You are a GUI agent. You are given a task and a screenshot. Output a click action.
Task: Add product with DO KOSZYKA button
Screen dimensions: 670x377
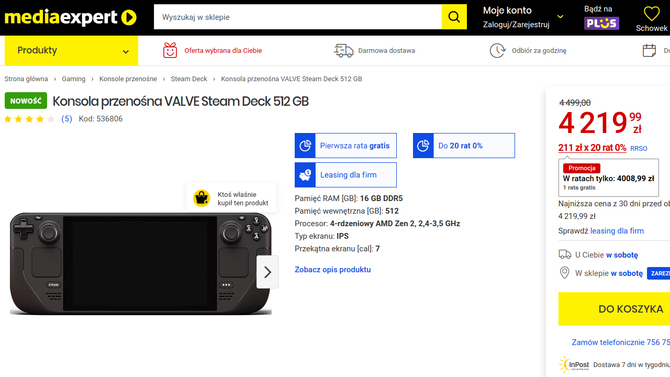[x=614, y=309]
